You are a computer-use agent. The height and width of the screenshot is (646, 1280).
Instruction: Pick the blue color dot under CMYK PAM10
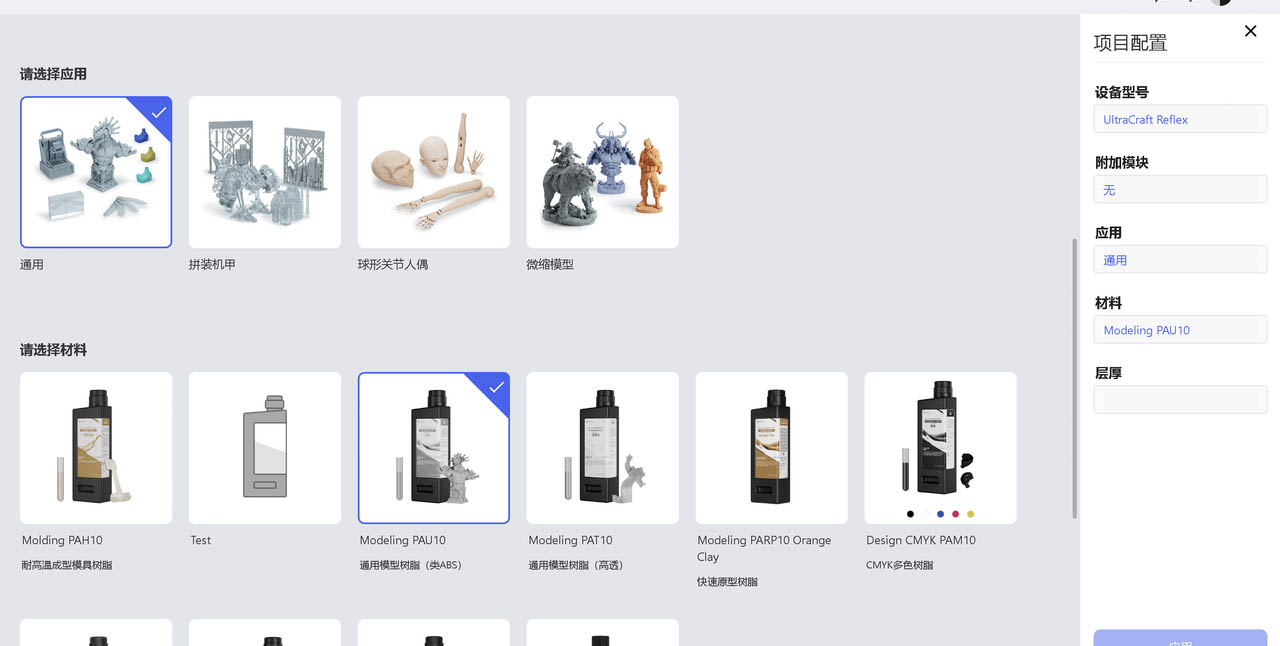(x=940, y=514)
